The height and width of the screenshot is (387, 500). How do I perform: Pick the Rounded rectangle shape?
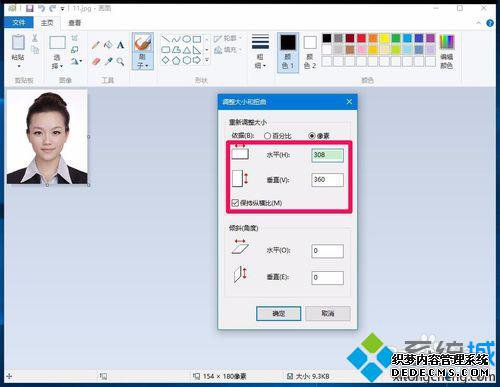(166, 50)
